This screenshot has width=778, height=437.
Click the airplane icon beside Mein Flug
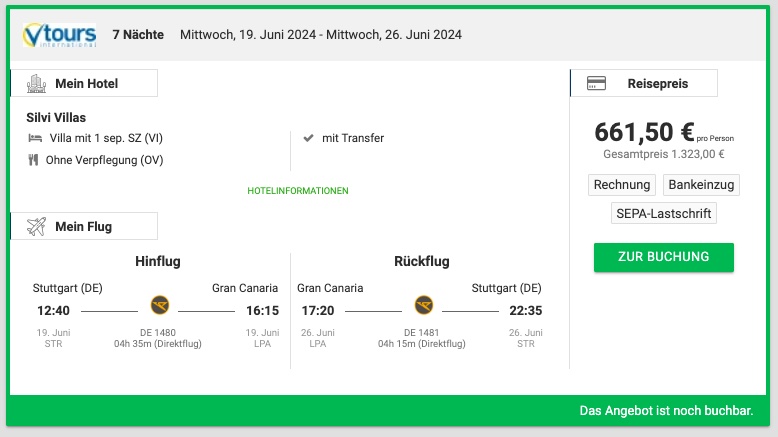click(36, 226)
